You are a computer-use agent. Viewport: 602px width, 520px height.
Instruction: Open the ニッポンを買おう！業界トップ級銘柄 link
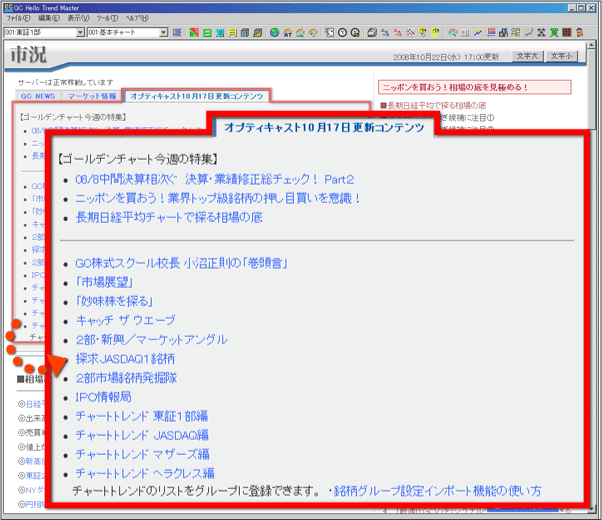click(218, 199)
